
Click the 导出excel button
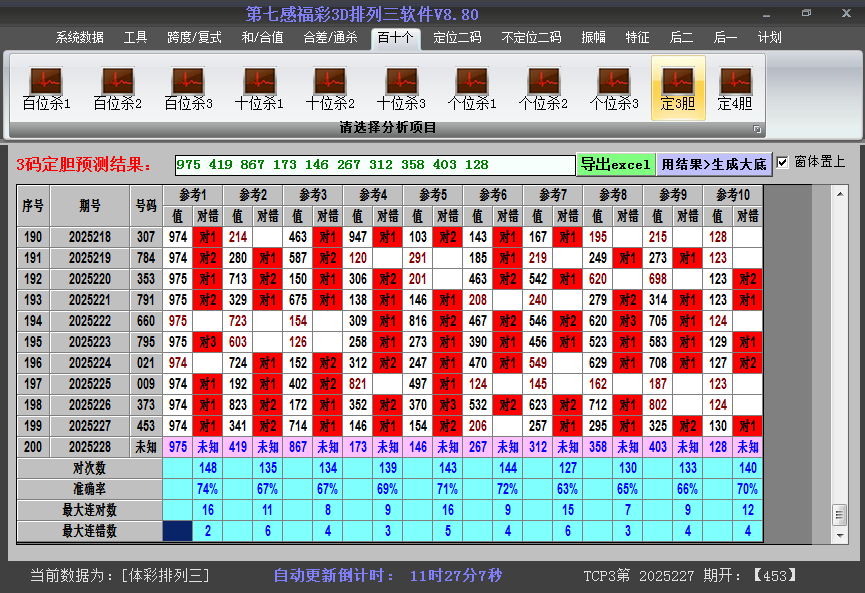tap(615, 164)
